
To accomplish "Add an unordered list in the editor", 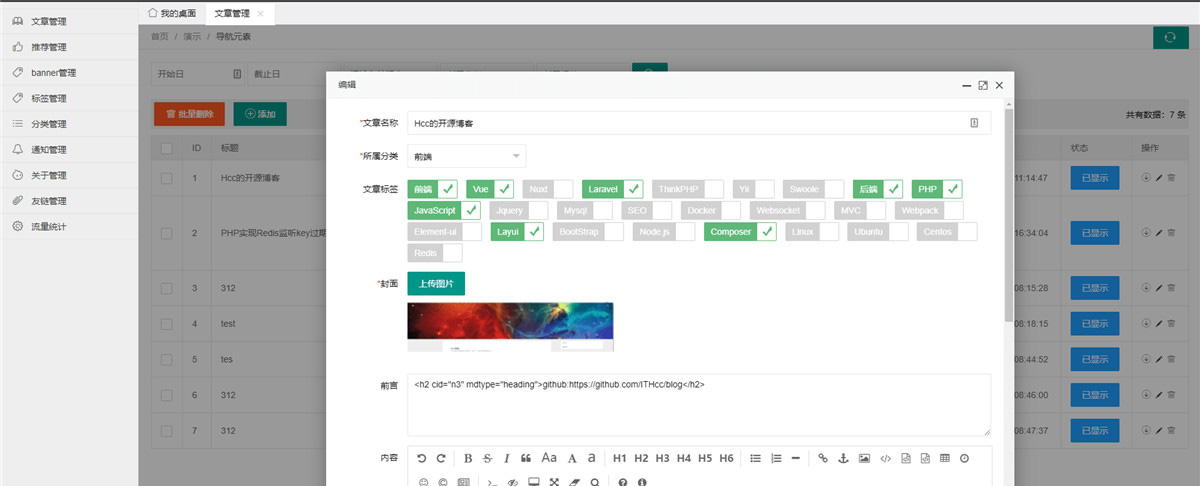I will point(756,458).
